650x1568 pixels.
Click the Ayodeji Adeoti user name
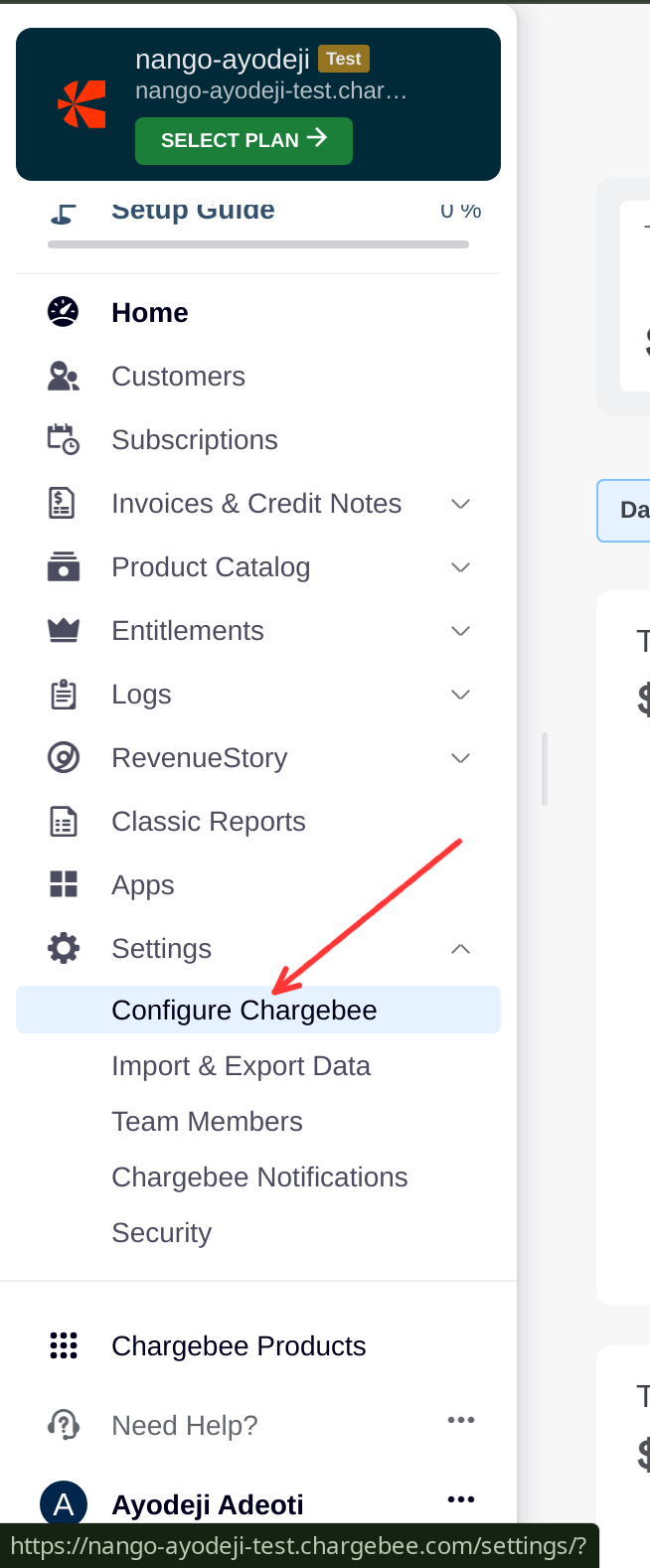click(208, 1504)
